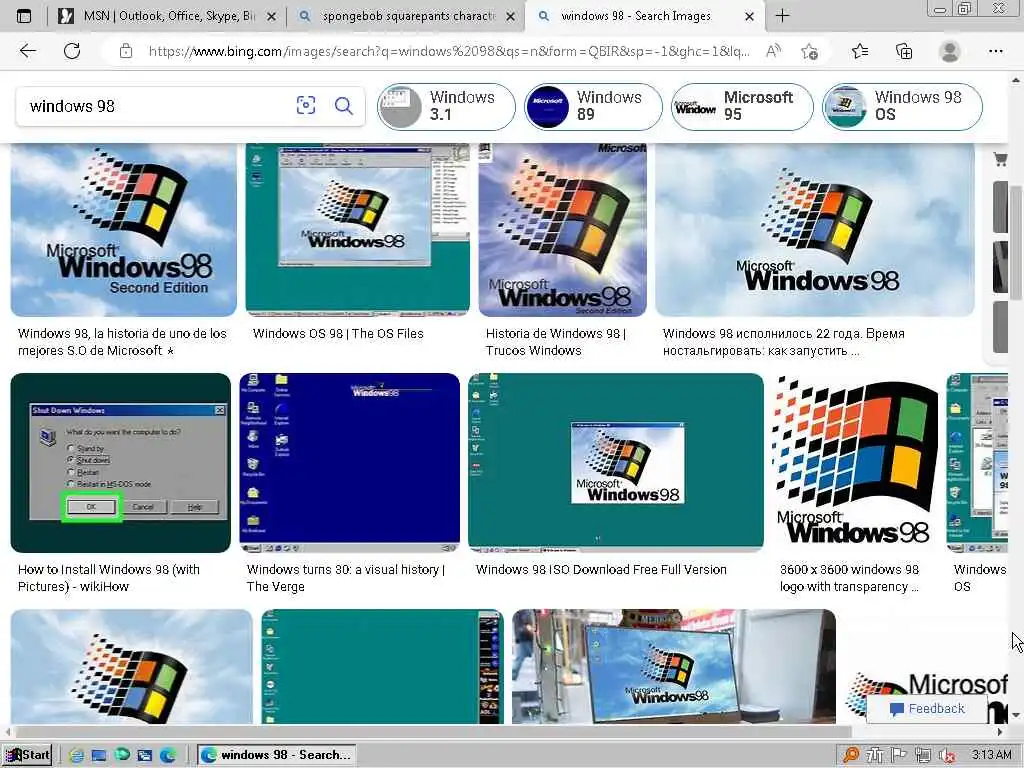1024x768 pixels.
Task: Close the MSN tab
Action: (272, 16)
